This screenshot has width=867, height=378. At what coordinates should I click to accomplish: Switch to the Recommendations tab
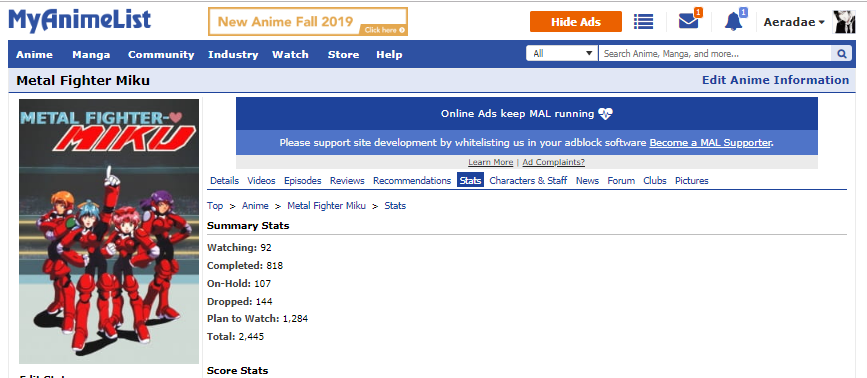[412, 181]
